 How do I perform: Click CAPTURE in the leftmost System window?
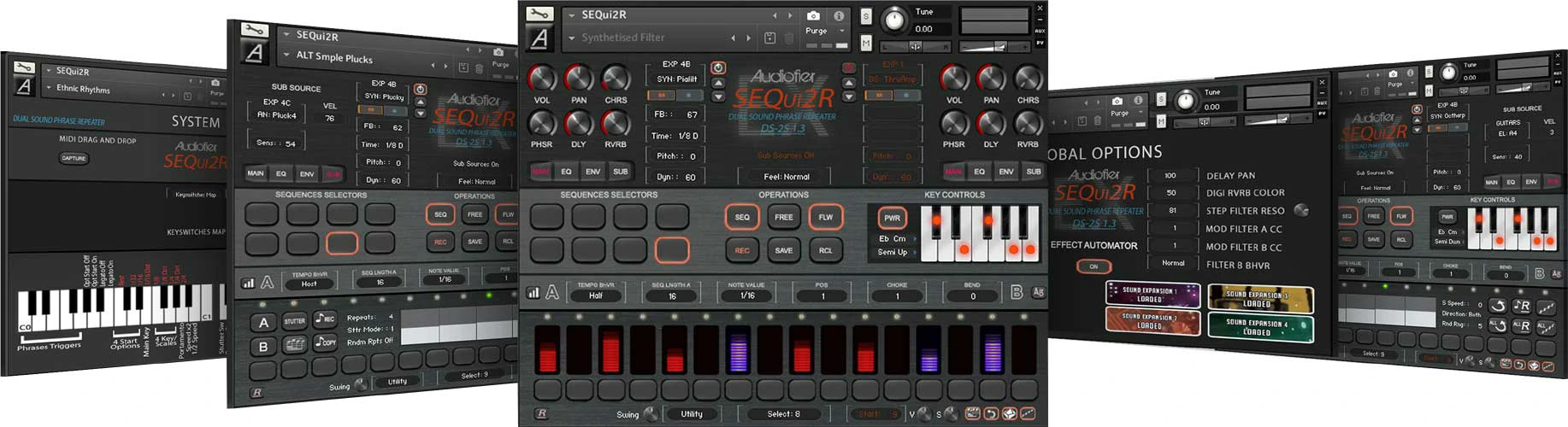74,158
